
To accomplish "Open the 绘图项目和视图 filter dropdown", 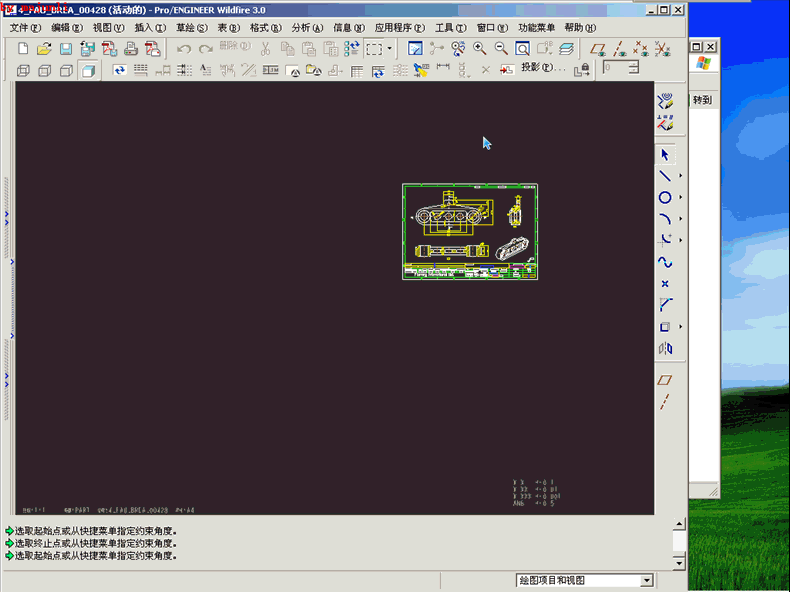I will point(646,580).
